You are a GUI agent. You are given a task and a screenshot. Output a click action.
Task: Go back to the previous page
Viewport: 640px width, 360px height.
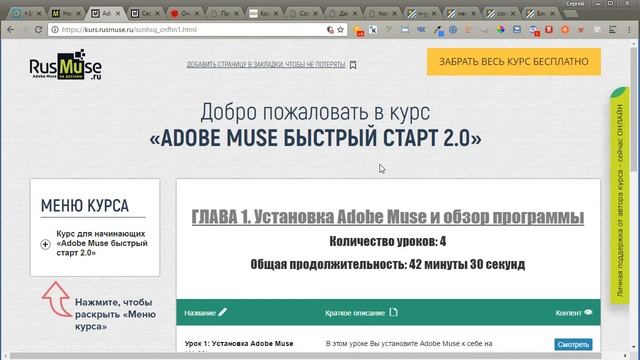pyautogui.click(x=11, y=29)
